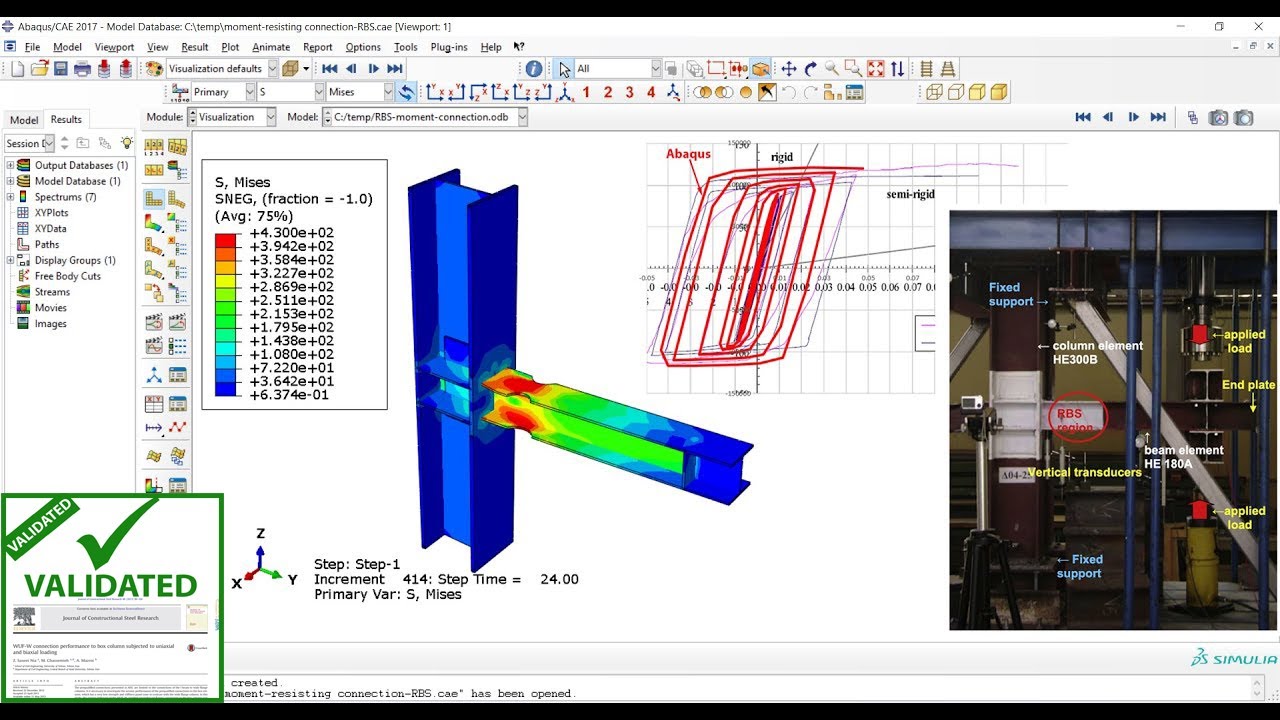Image resolution: width=1280 pixels, height=720 pixels.
Task: Open a file with folder icon
Action: (x=40, y=69)
